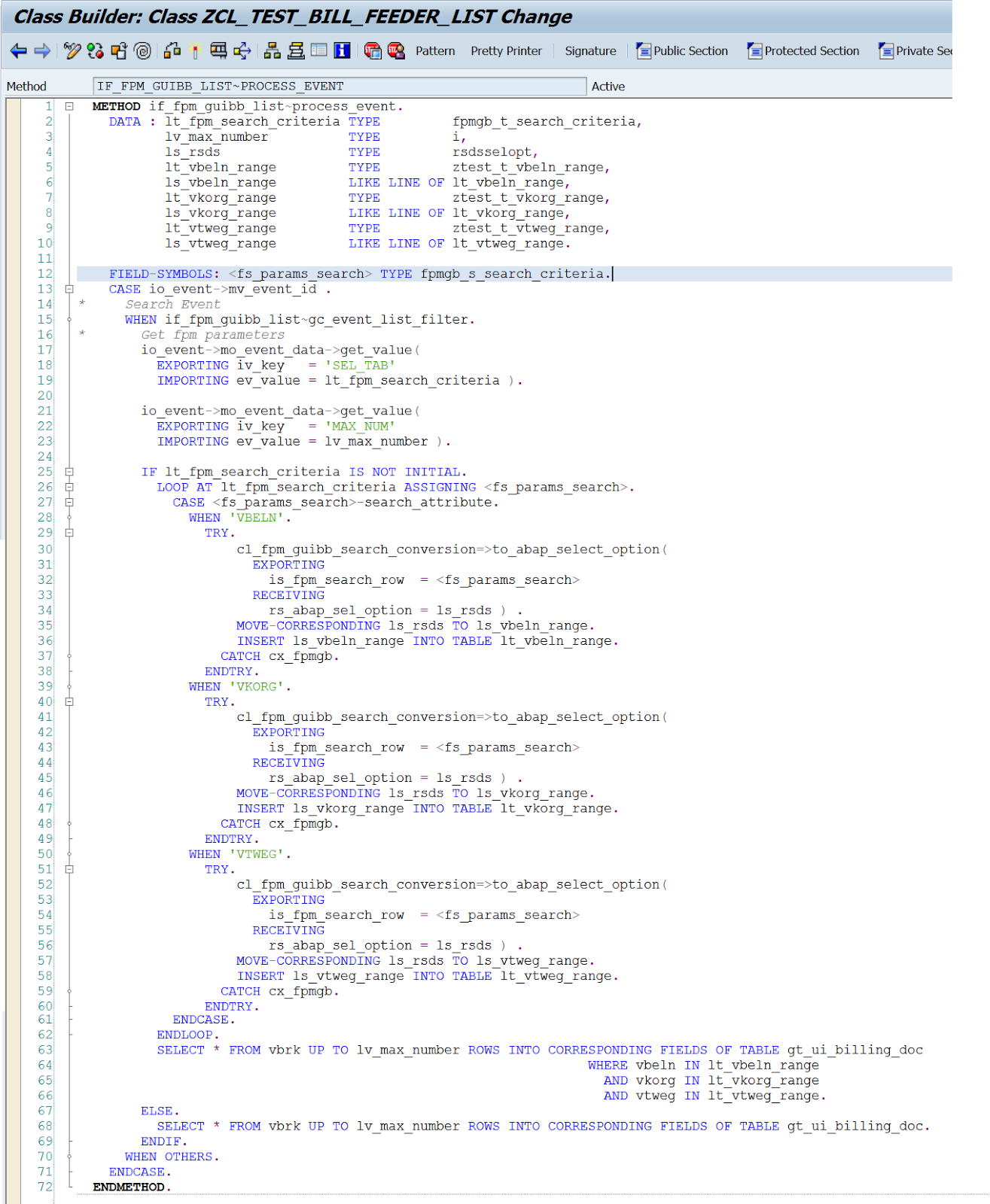Screen dimensions: 990x1204
Task: Click the ENDLOOP statement
Action: tap(188, 1035)
